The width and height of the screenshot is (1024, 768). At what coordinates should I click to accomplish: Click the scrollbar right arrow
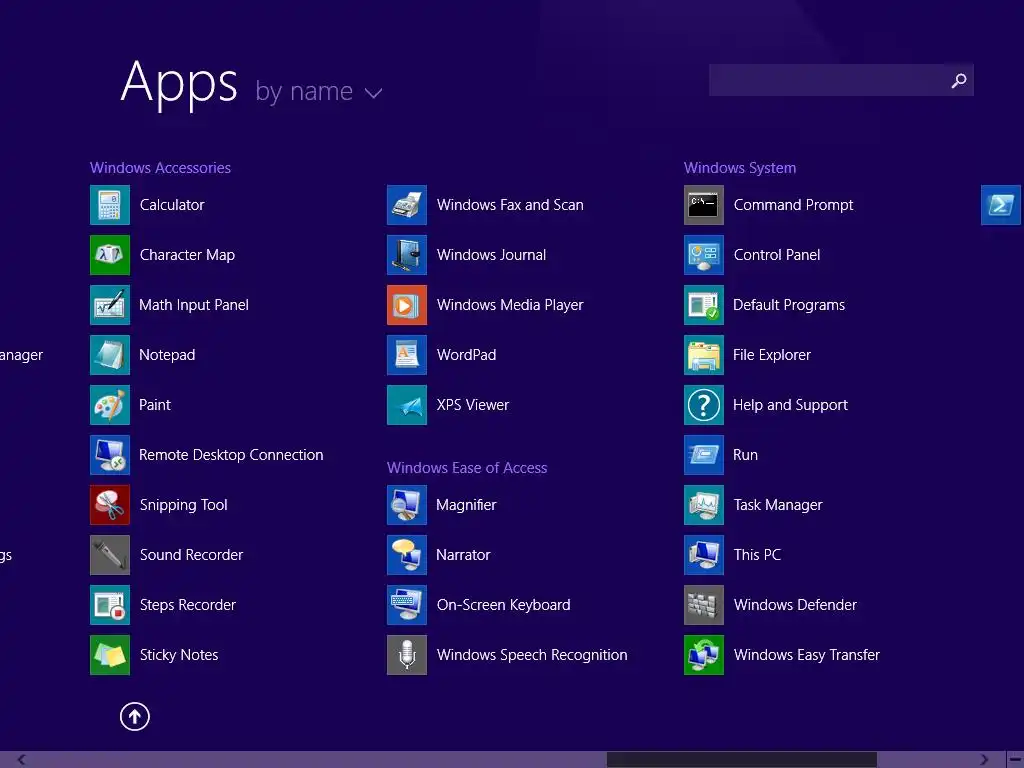984,760
